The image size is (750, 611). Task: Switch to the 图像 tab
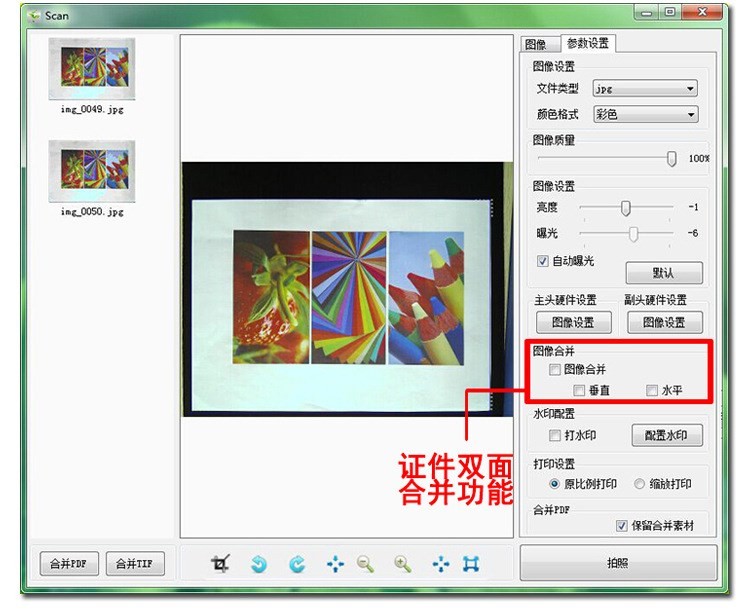pyautogui.click(x=536, y=44)
